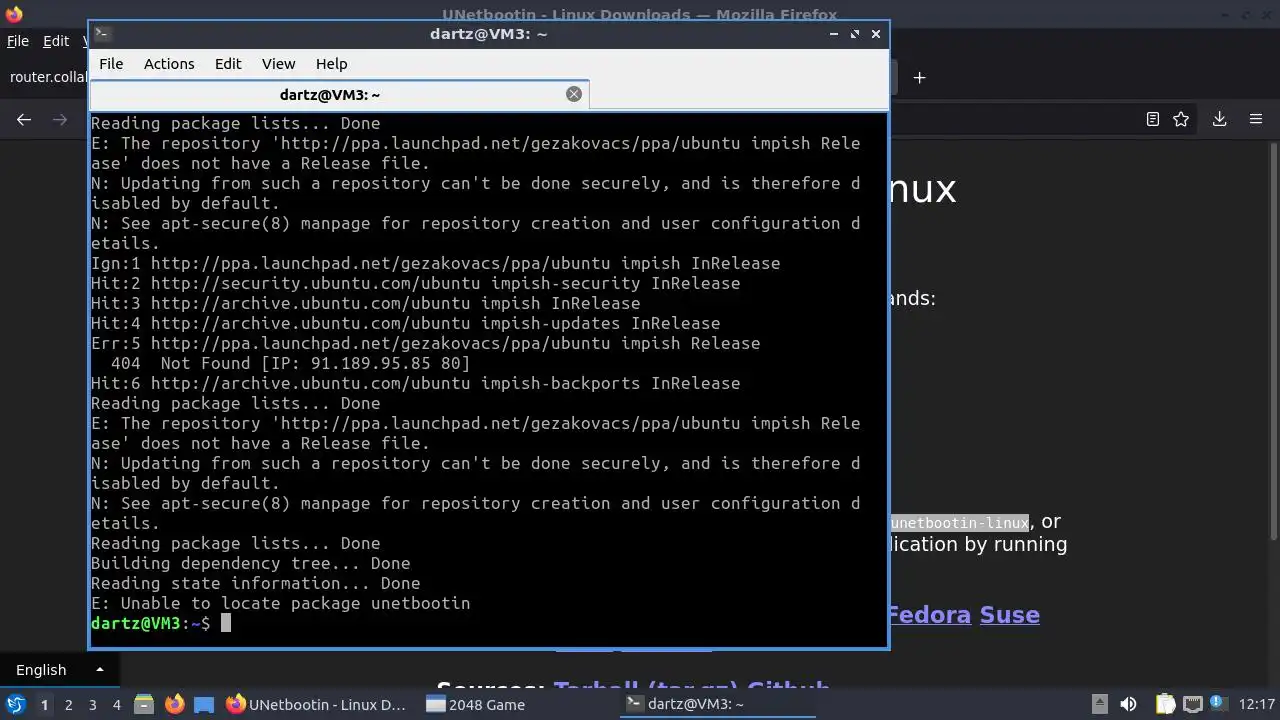
Task: Click the 12:17 clock
Action: click(1257, 704)
